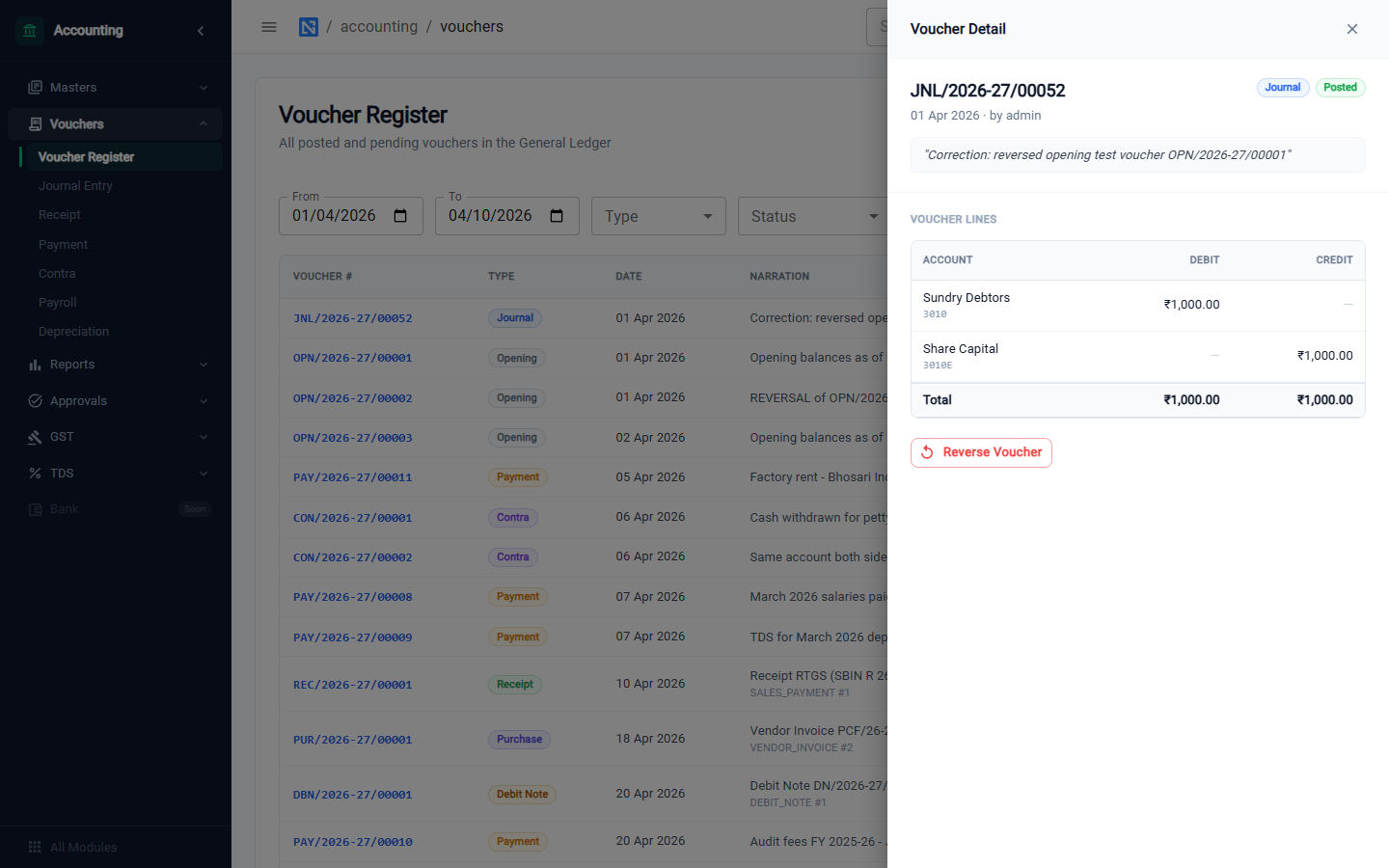This screenshot has width=1389, height=868.
Task: Click the Reports bar chart icon
Action: 36,365
